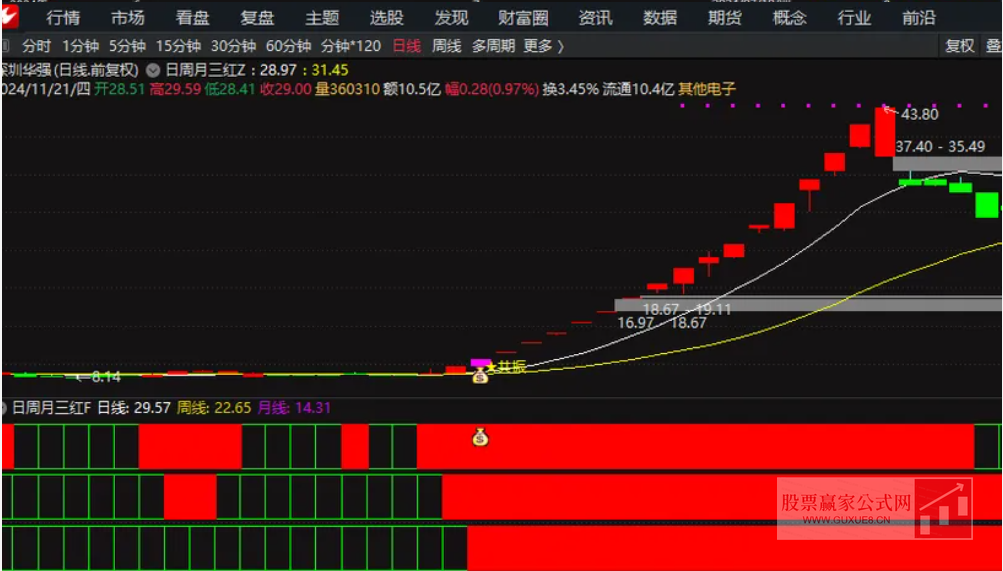The width and height of the screenshot is (1003, 571).
Task: Open the 财富圈 menu
Action: point(523,18)
